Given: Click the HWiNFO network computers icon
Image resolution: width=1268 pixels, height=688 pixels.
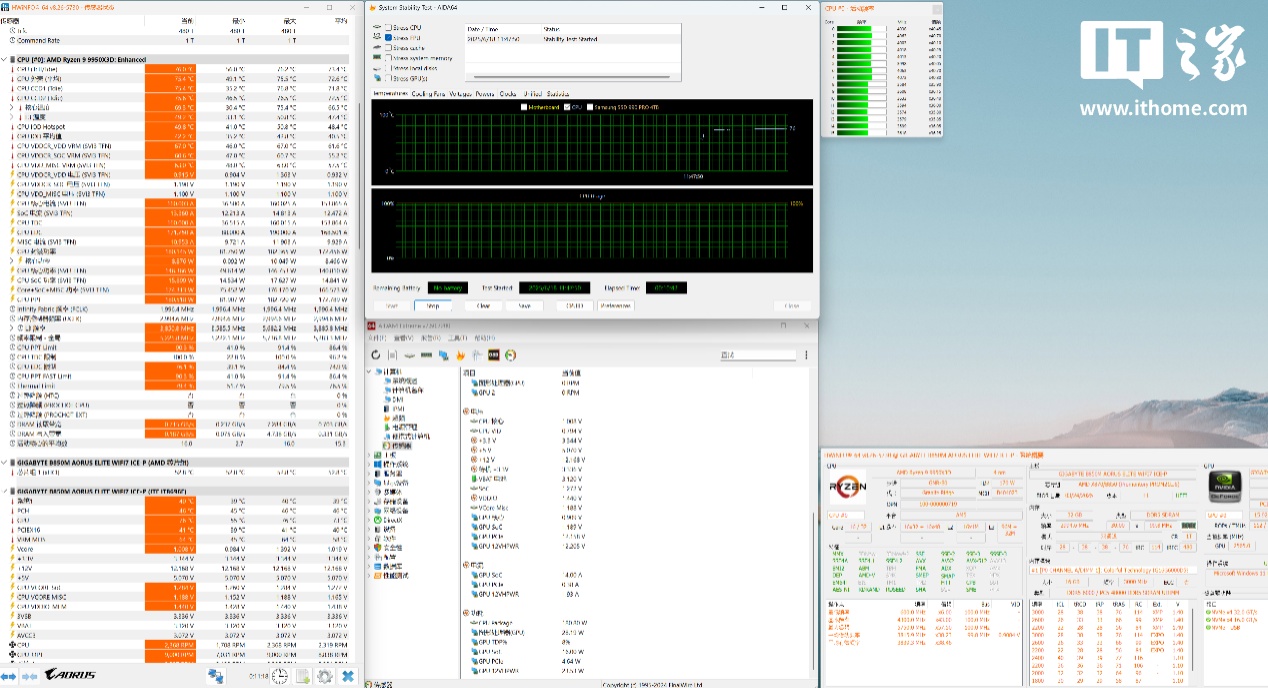Looking at the screenshot, I should pyautogui.click(x=215, y=677).
